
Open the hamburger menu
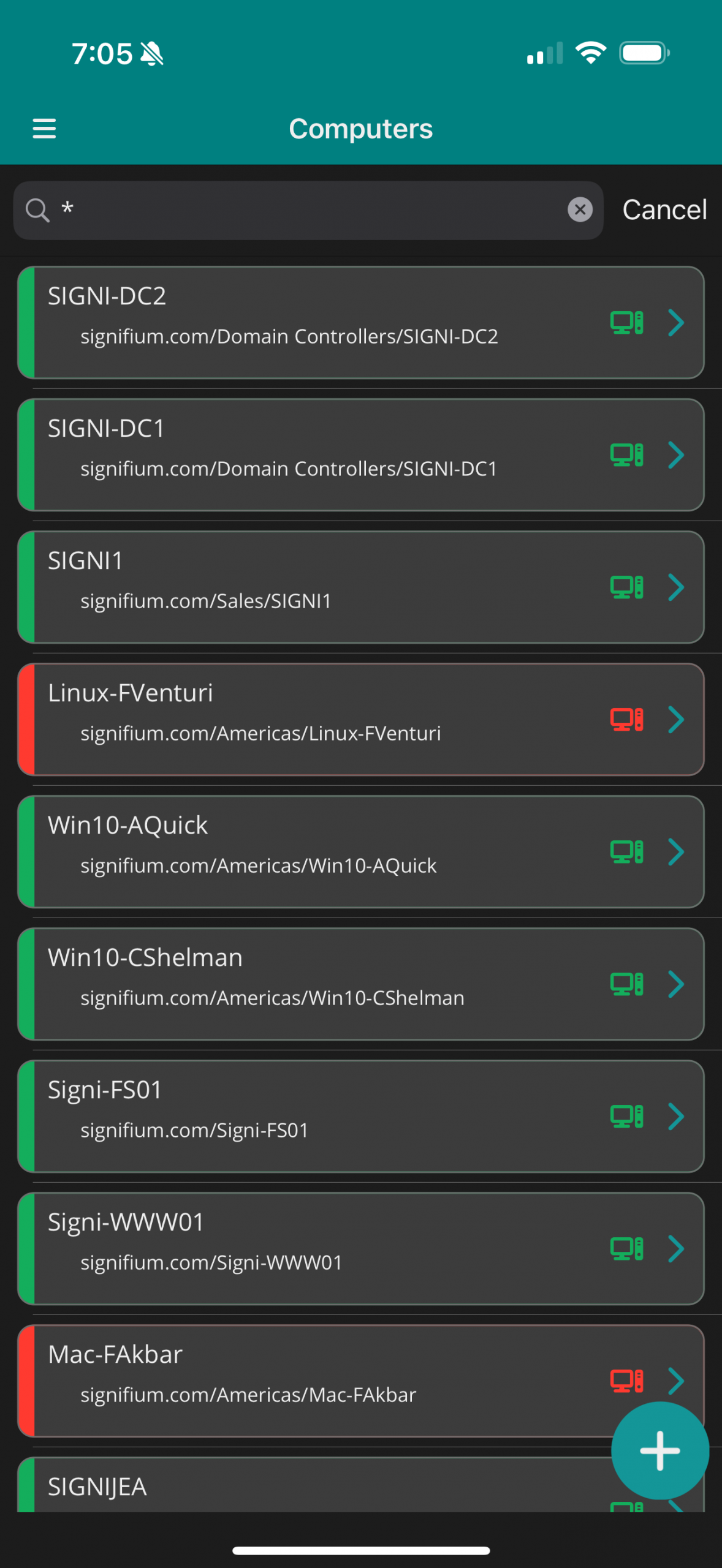click(x=44, y=129)
